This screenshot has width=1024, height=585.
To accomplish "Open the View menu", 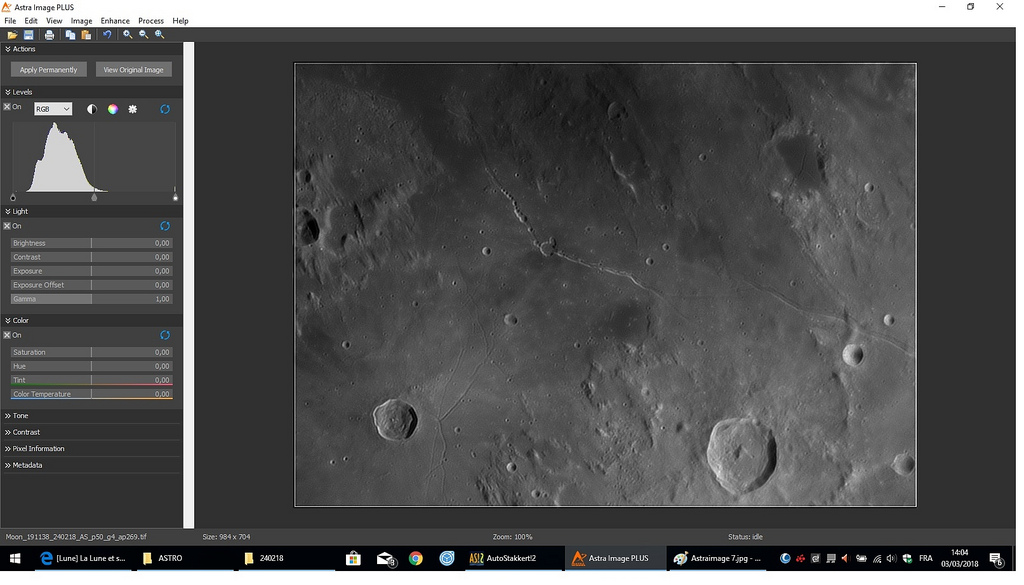I will [x=54, y=21].
